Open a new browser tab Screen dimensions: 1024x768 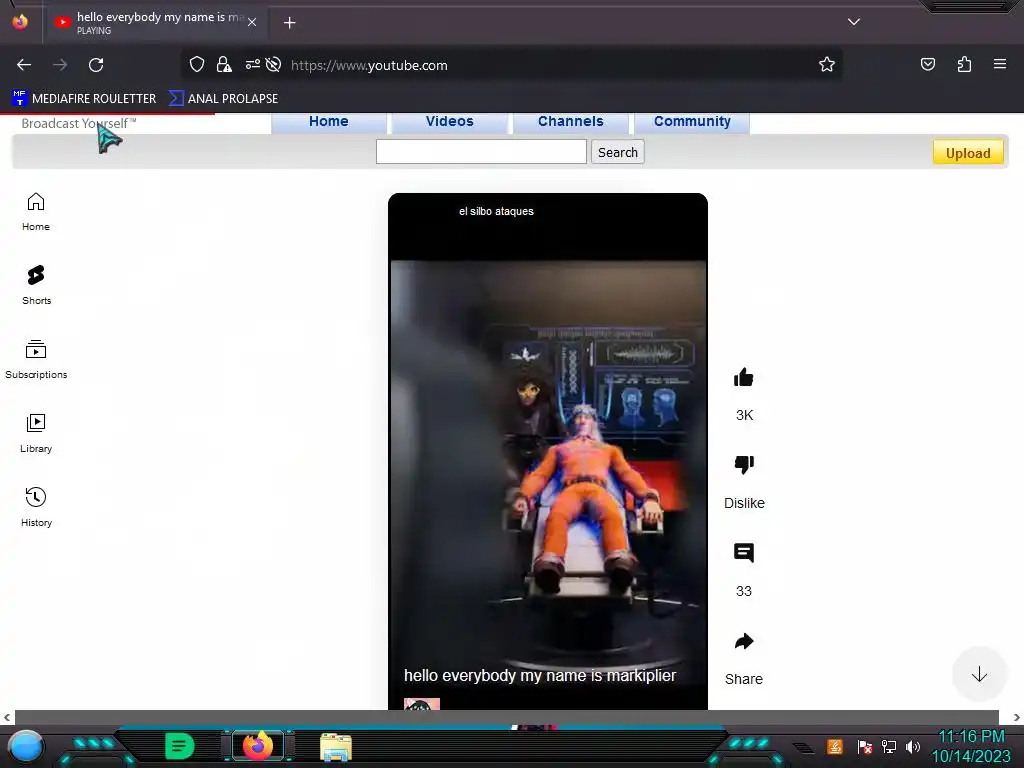289,23
